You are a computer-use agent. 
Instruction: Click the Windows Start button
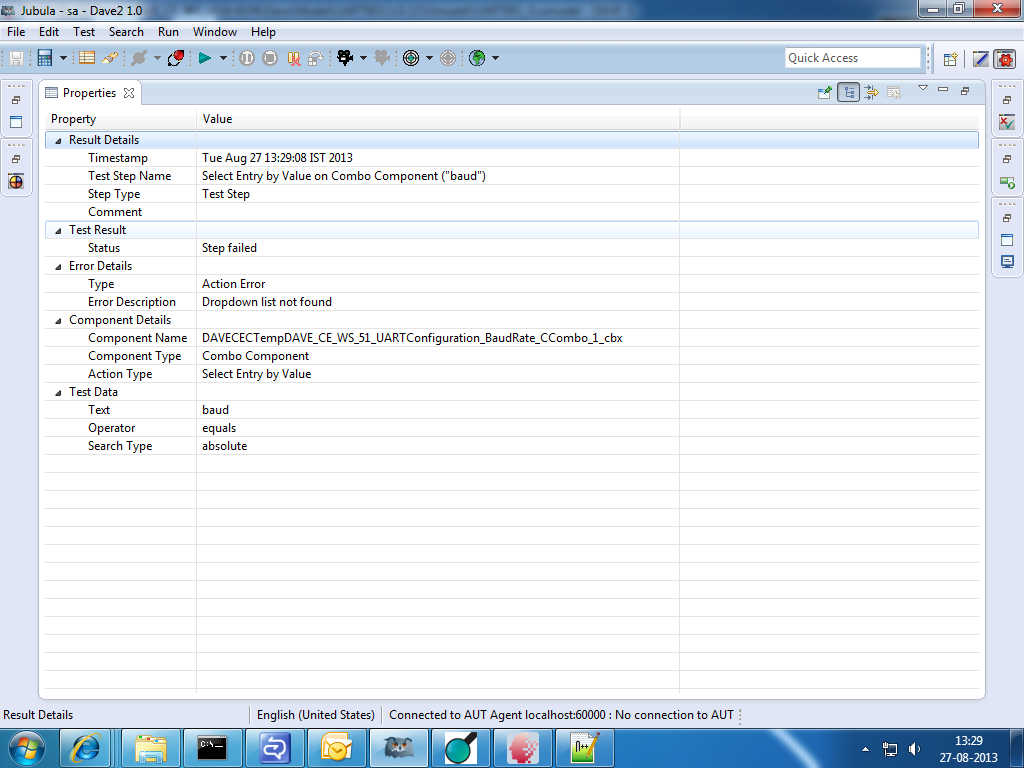[27, 748]
